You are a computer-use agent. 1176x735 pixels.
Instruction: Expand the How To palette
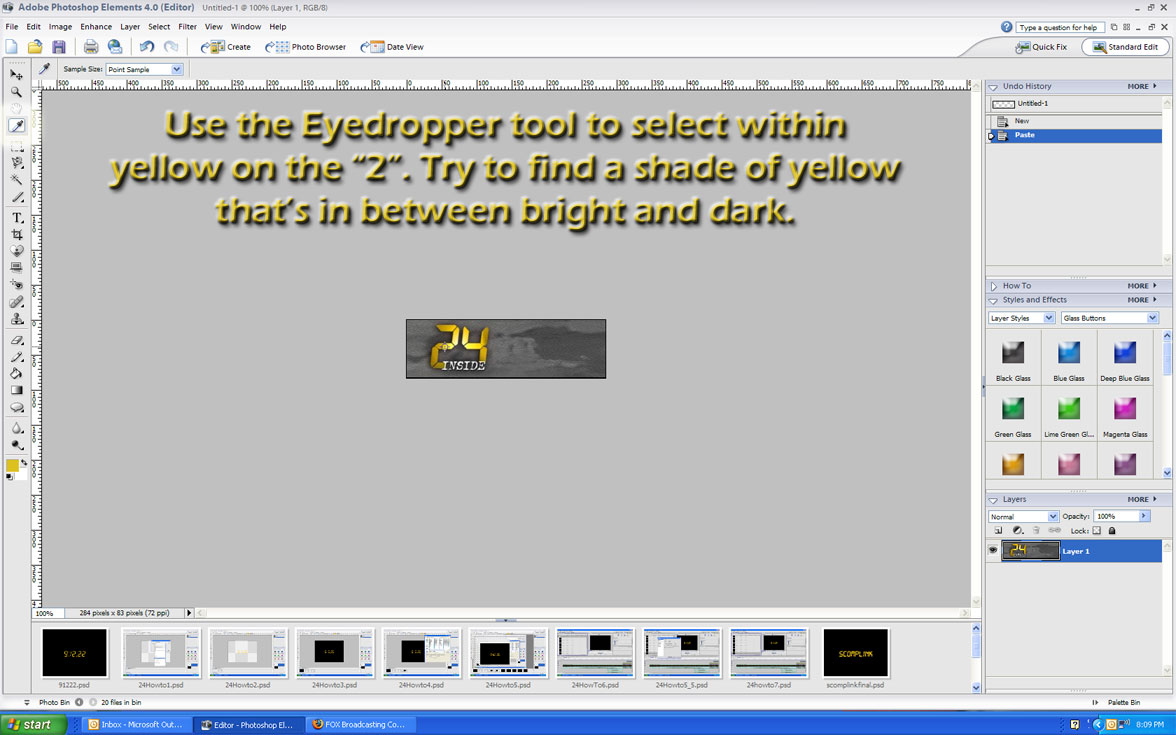[993, 286]
